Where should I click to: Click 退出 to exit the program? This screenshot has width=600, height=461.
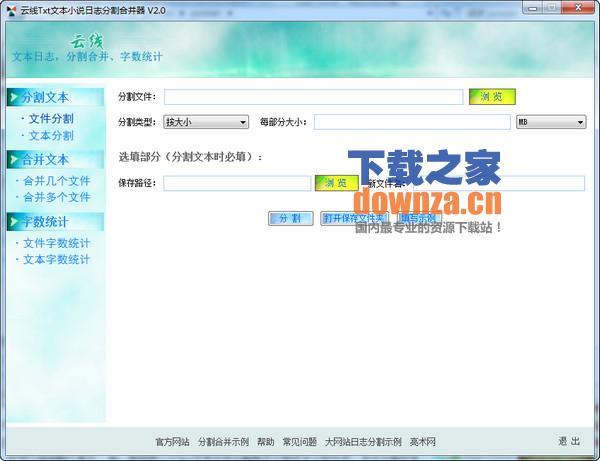pos(569,441)
